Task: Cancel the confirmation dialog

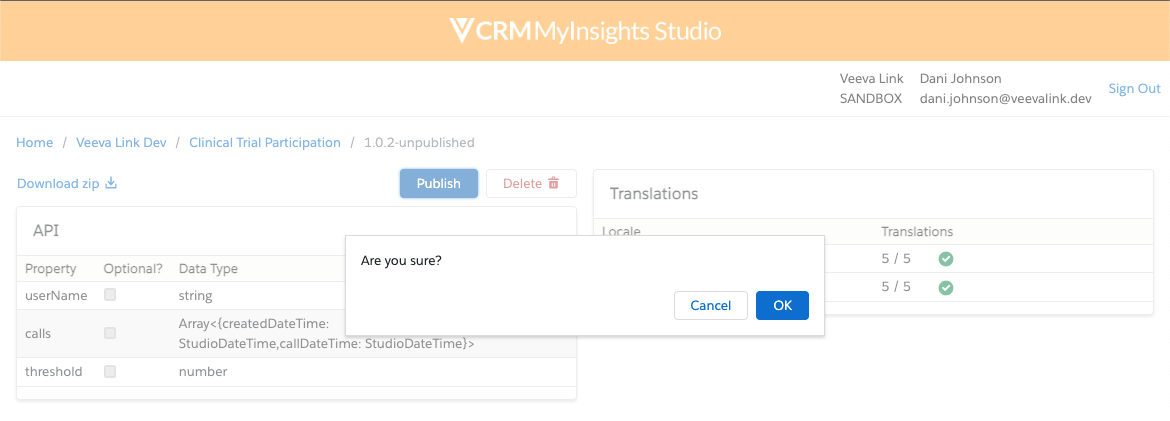Action: click(x=711, y=305)
